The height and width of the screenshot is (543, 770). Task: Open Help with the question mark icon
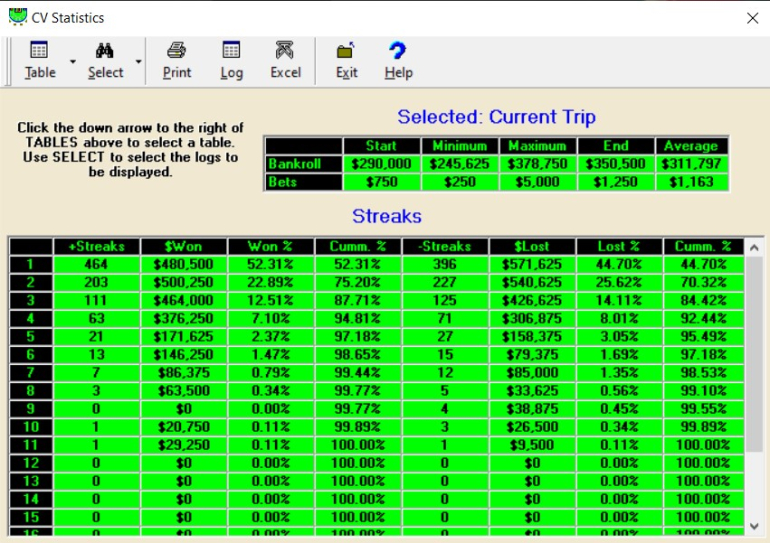(x=398, y=51)
